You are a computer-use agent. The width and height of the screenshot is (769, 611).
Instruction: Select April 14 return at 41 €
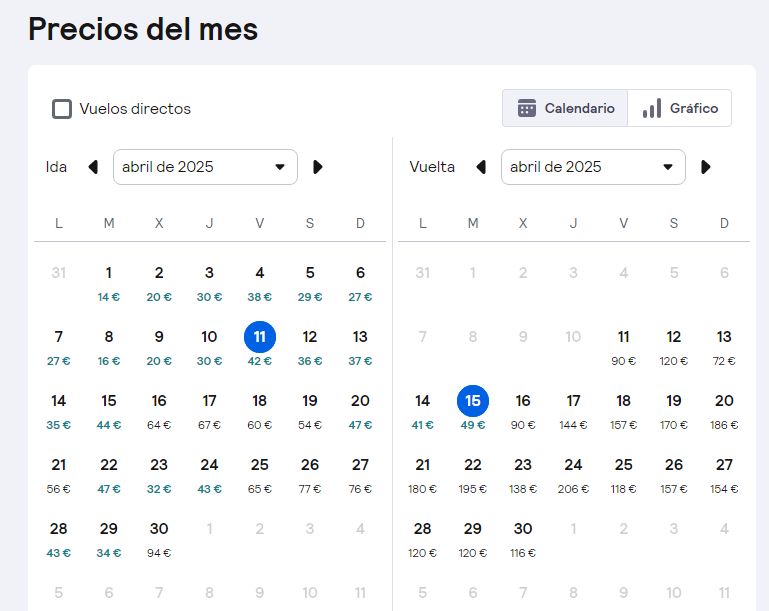(x=422, y=412)
